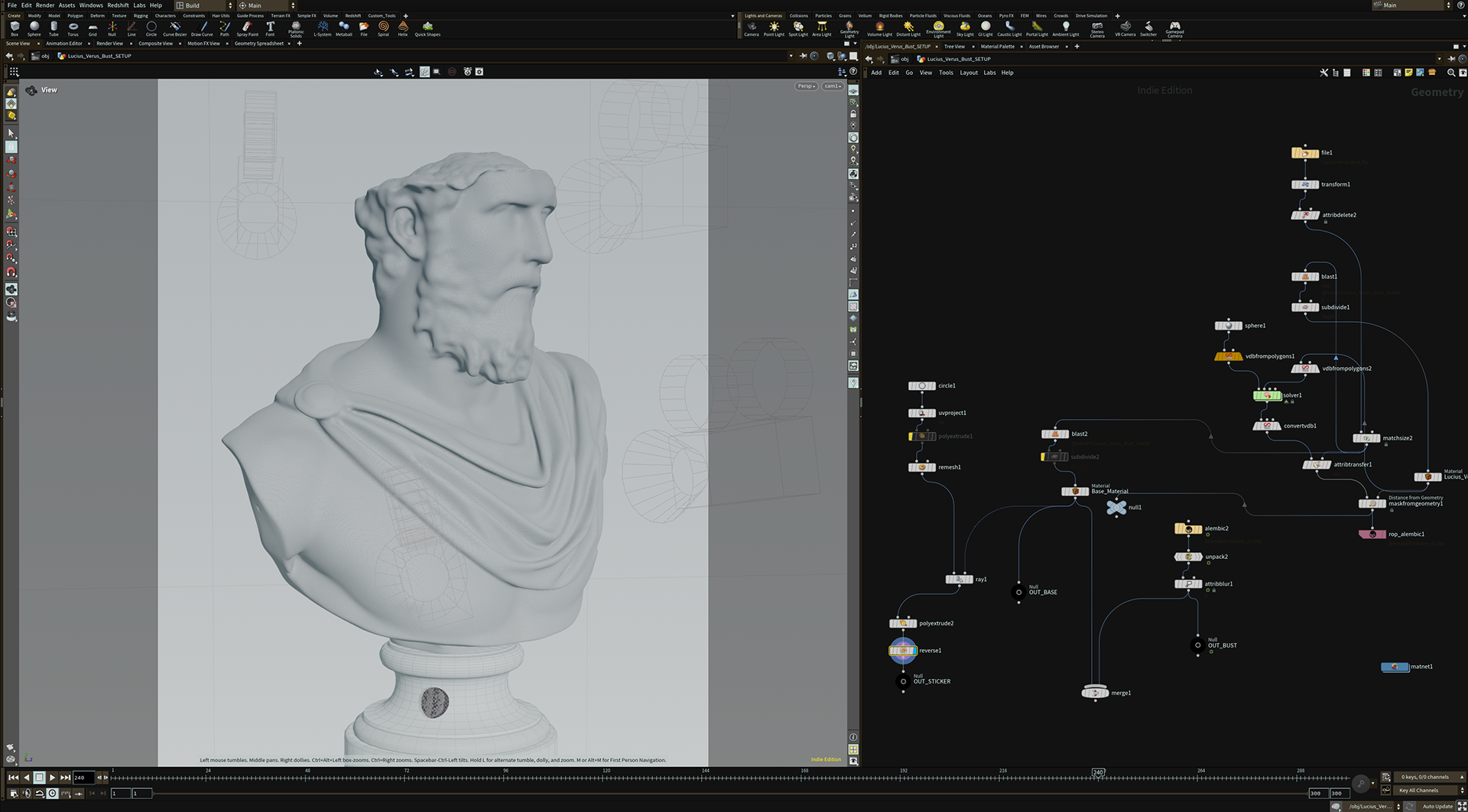
Task: Select the Metaball shelf tool
Action: 344,28
